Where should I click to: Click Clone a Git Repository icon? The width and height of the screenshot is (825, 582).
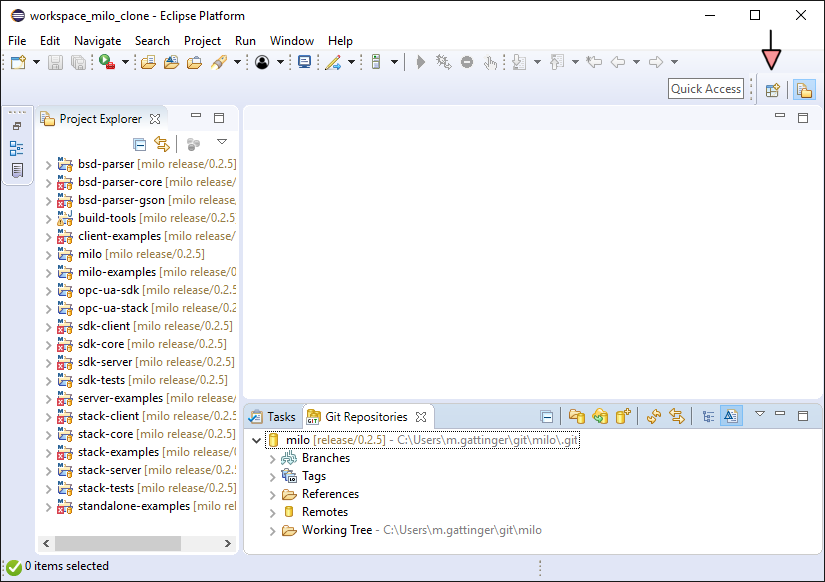click(600, 417)
